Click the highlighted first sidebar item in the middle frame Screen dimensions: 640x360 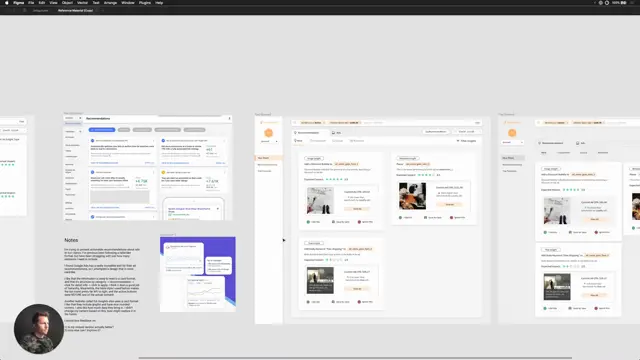coord(269,158)
